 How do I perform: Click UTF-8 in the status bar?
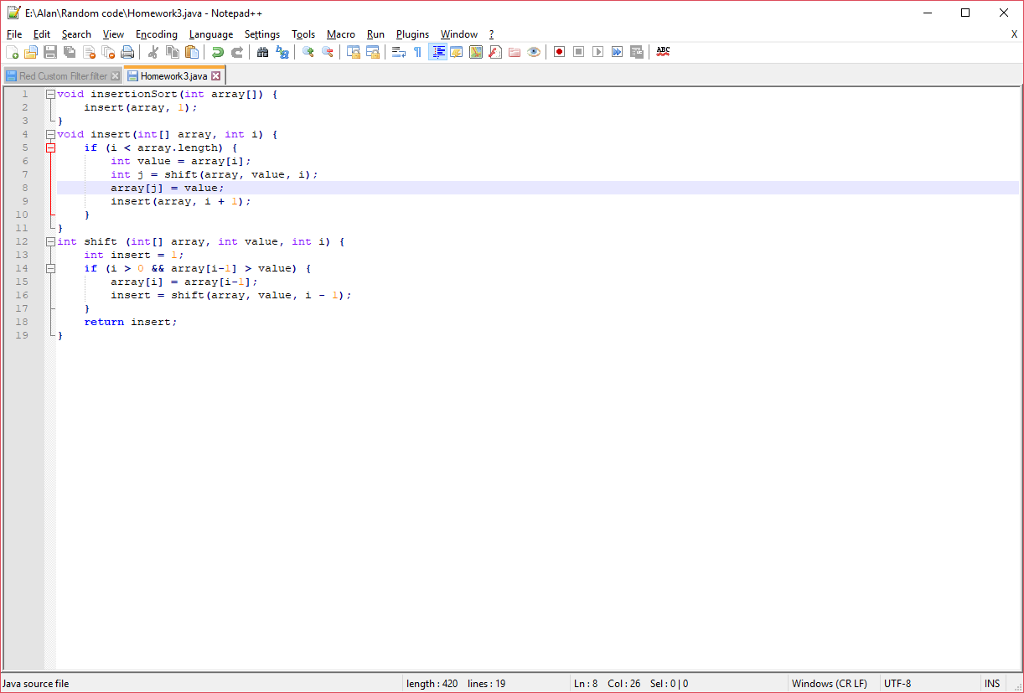(897, 683)
